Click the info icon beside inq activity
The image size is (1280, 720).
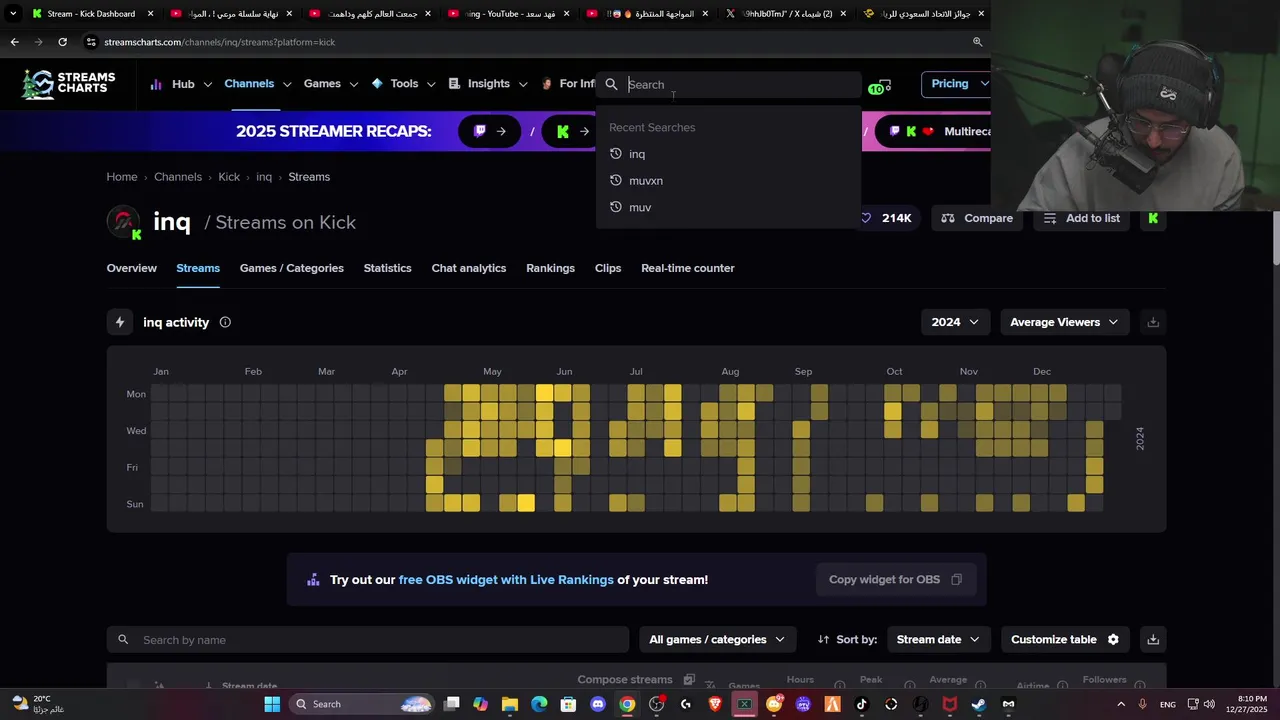225,322
